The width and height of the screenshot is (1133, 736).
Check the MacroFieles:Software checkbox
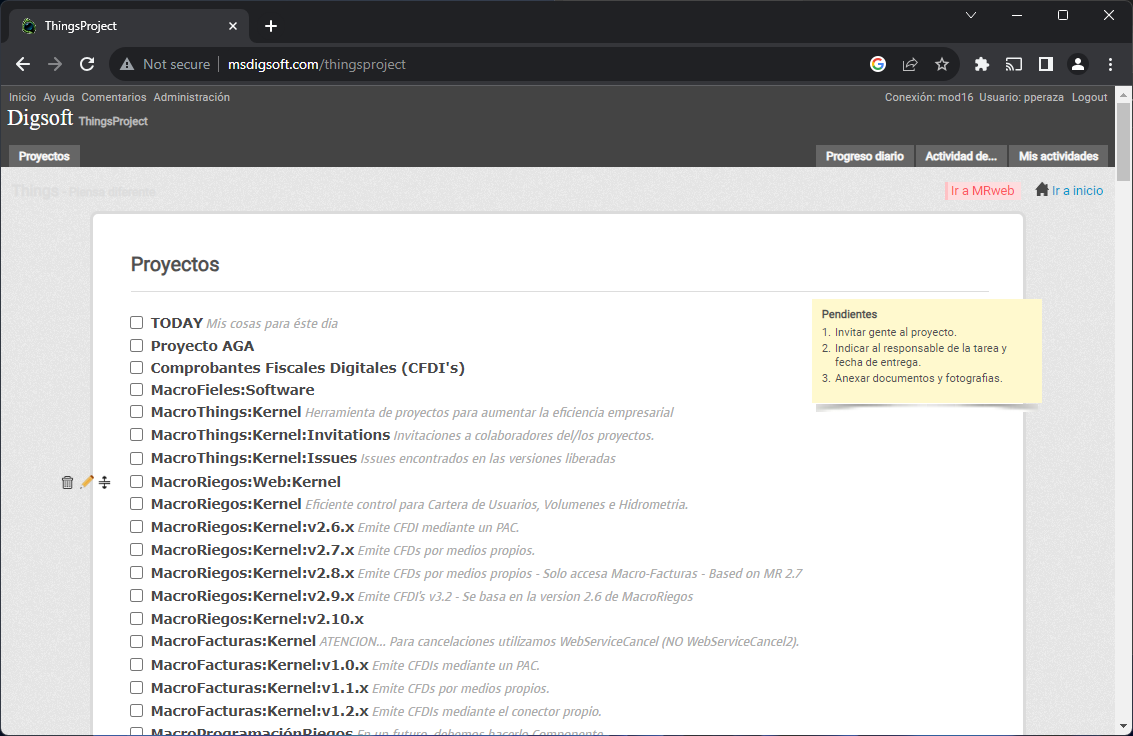tap(137, 389)
